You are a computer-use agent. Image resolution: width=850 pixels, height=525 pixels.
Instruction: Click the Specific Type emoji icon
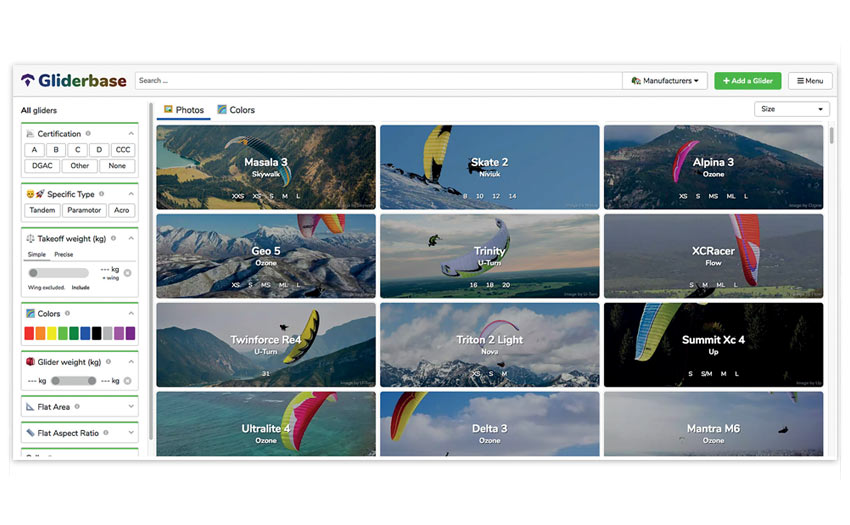[x=35, y=194]
